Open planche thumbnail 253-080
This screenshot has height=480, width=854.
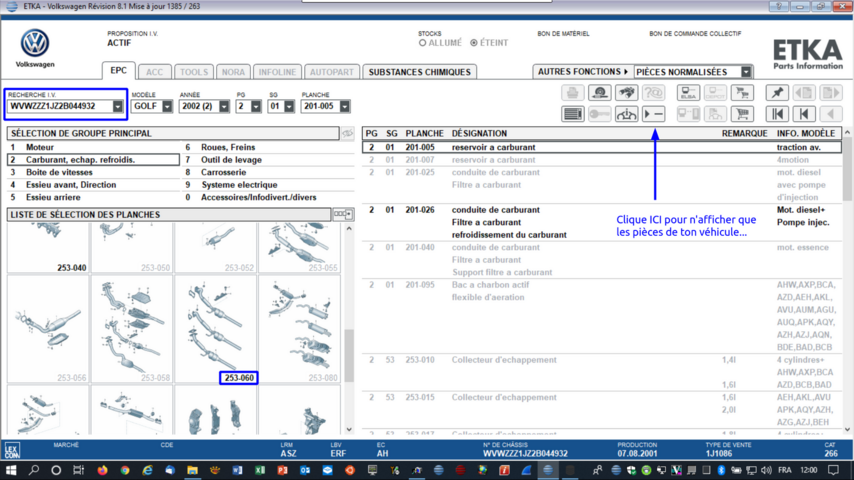coord(300,329)
